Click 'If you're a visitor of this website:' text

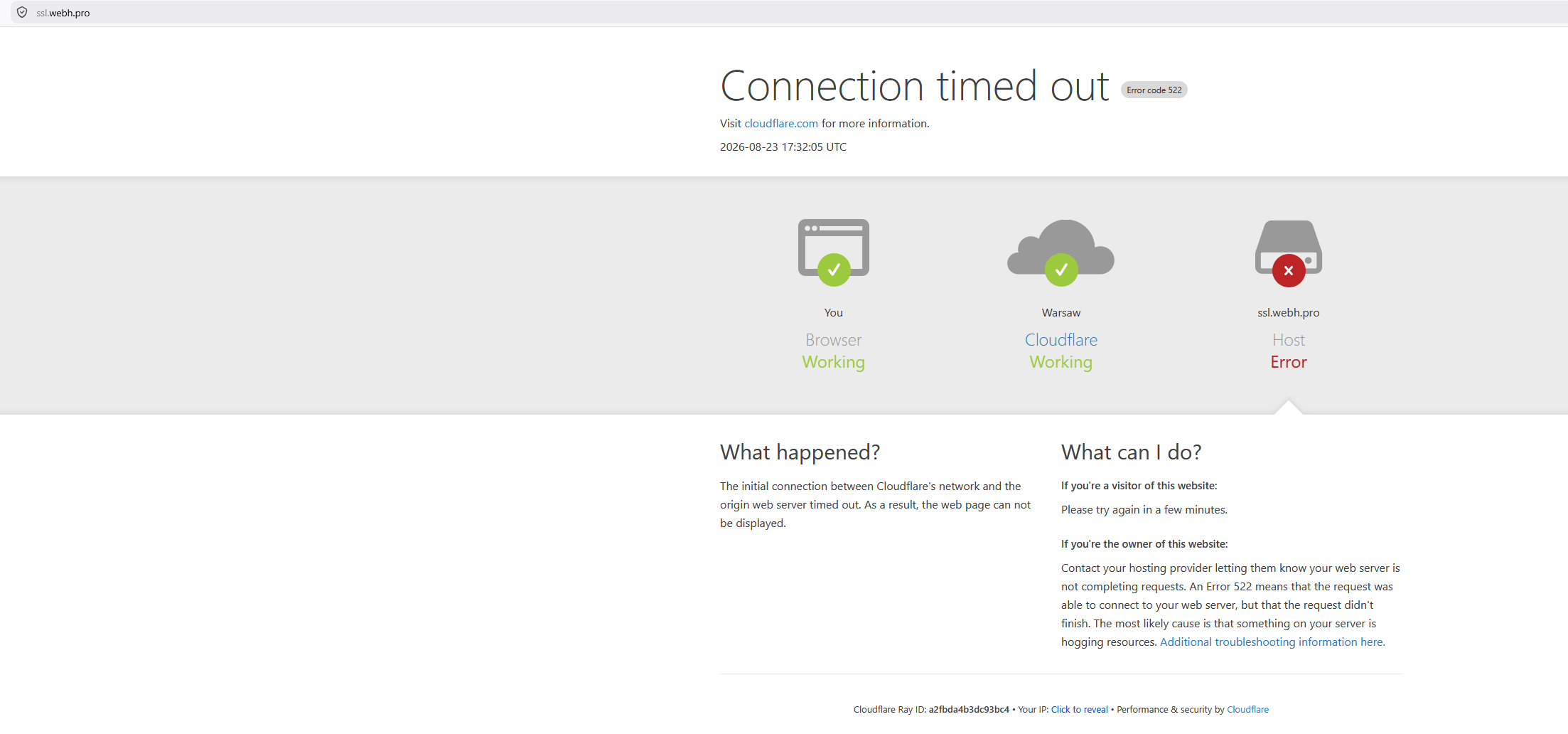tap(1139, 486)
